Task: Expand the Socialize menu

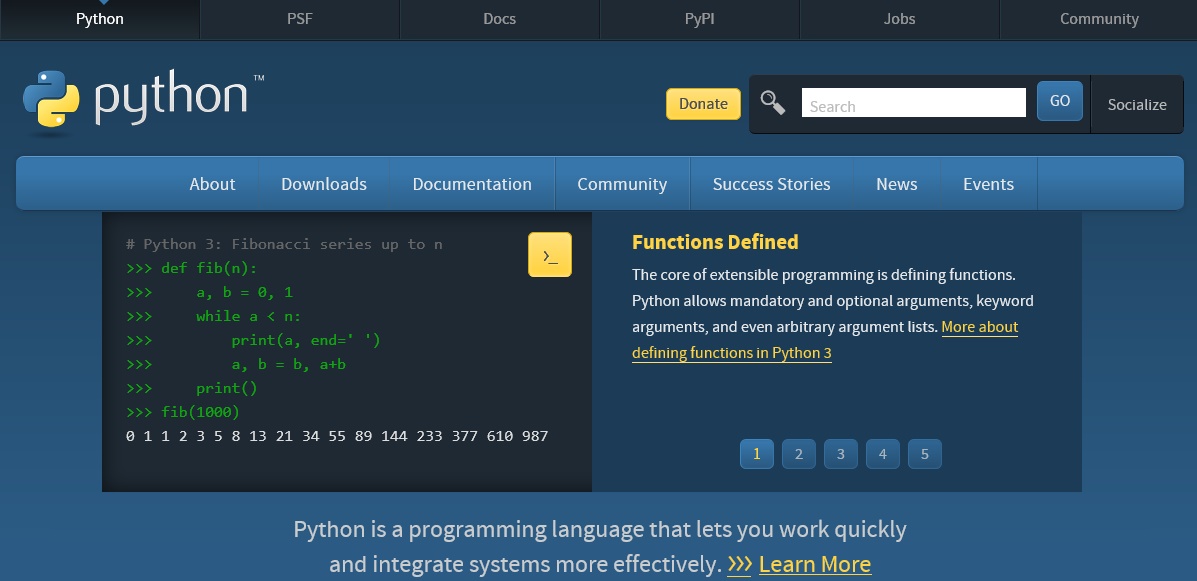Action: [1137, 105]
